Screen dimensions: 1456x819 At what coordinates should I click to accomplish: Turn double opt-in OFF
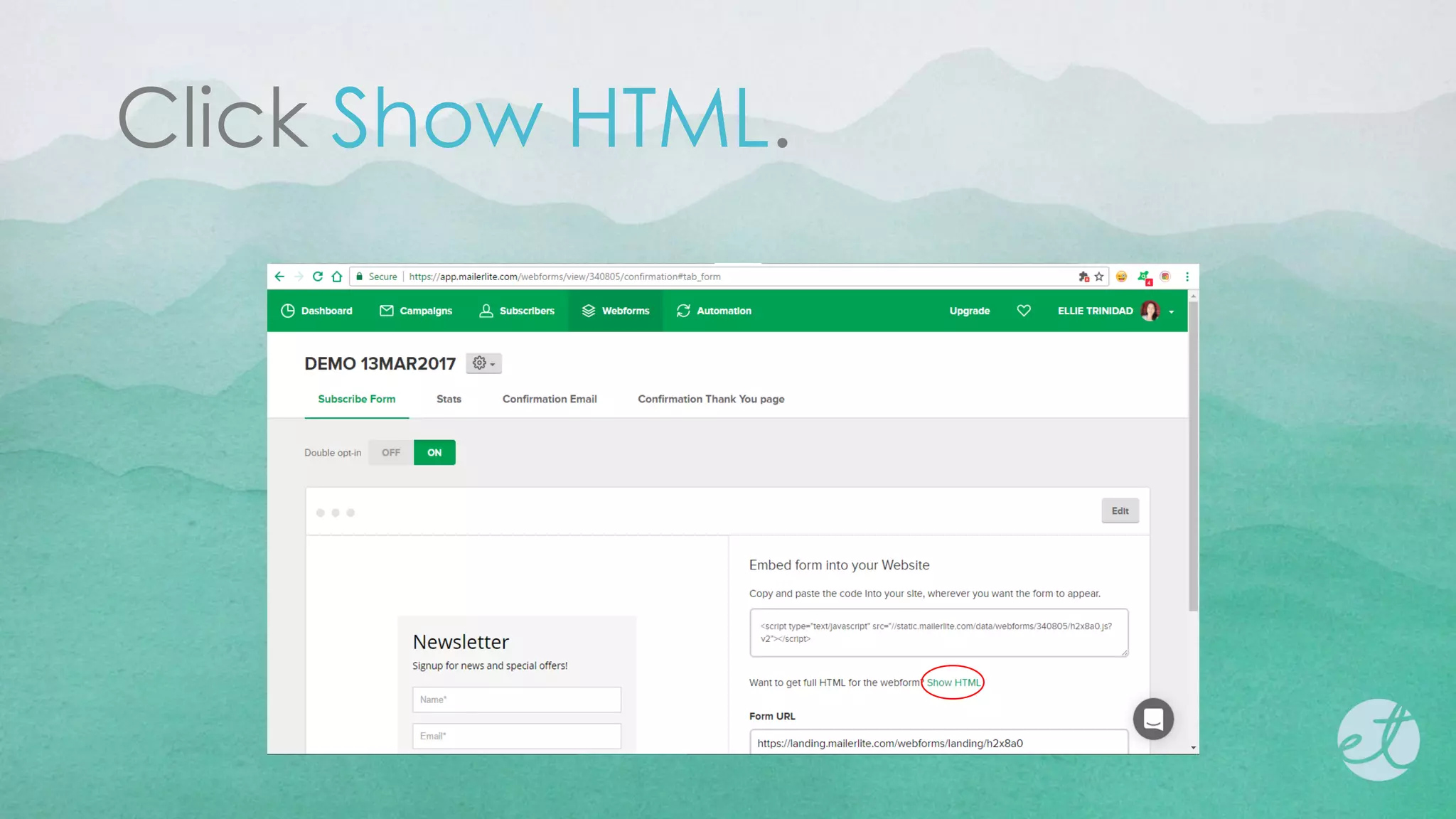coord(391,452)
